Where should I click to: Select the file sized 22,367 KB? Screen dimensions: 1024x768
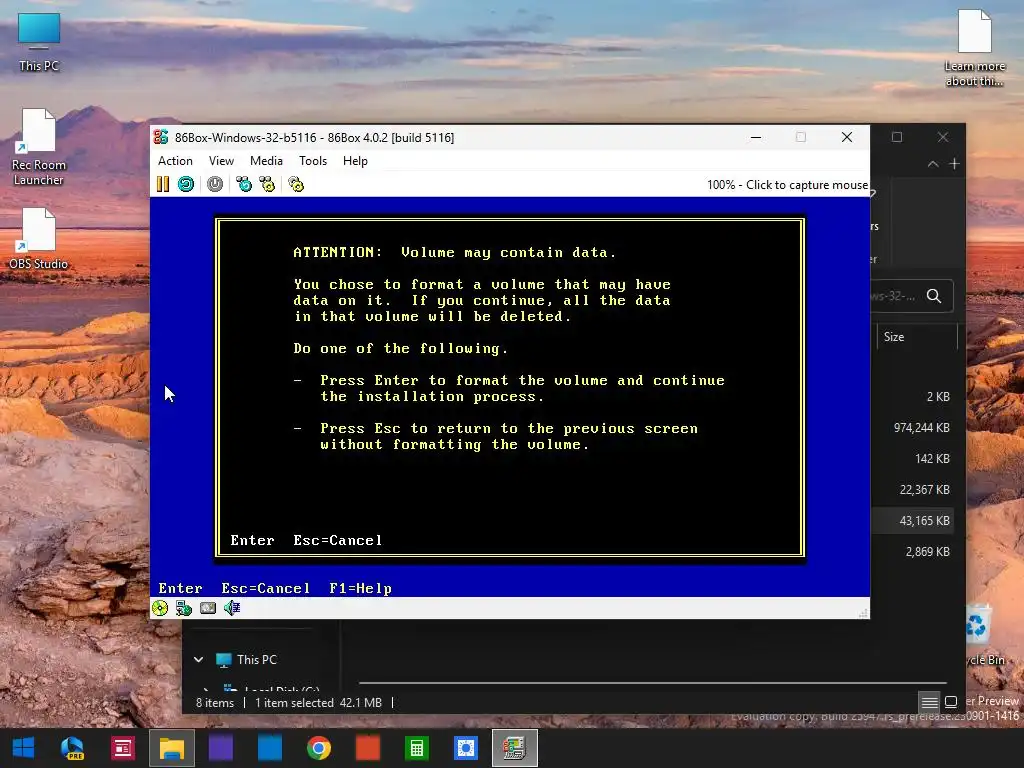coord(912,490)
